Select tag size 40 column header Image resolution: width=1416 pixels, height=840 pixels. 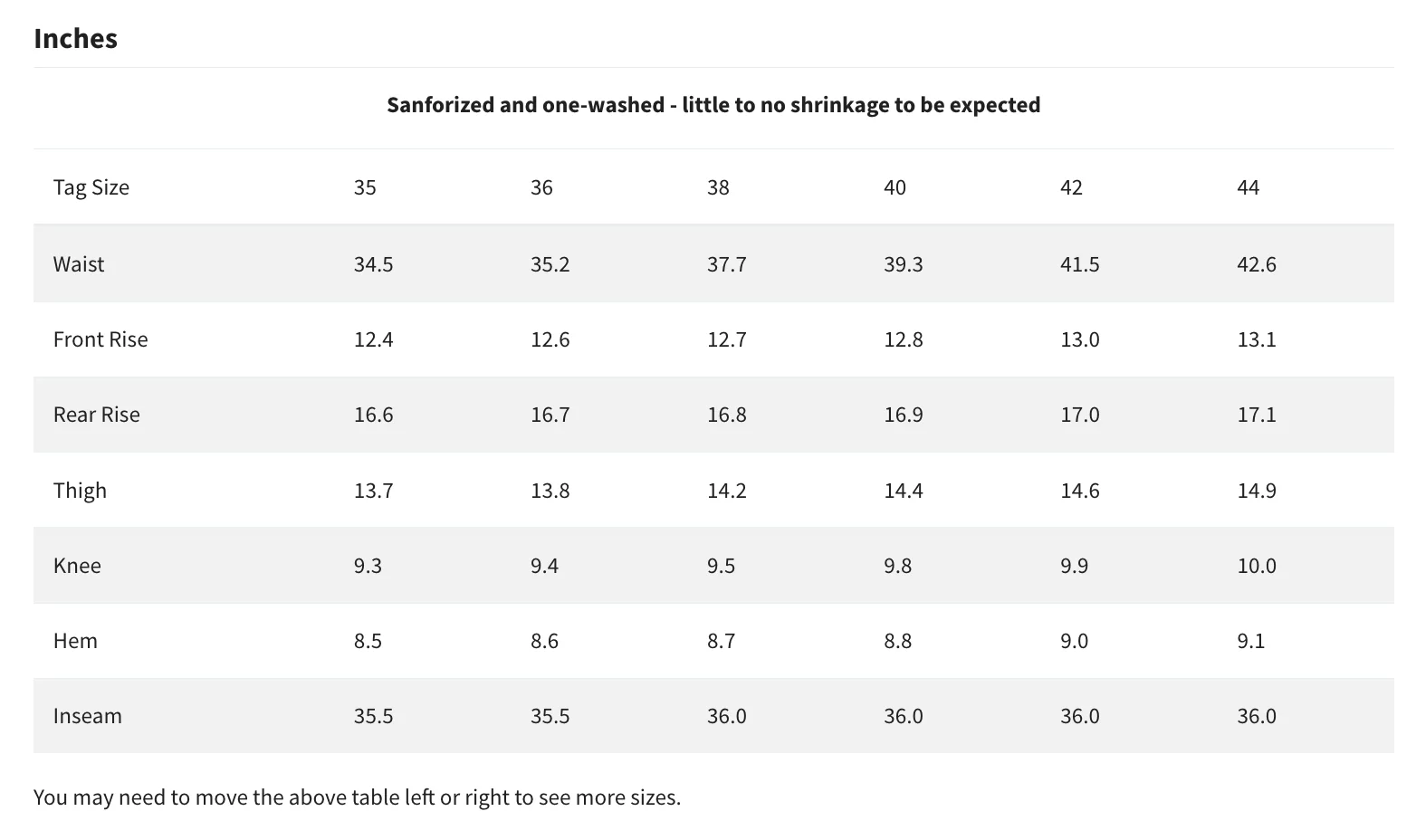(x=895, y=187)
